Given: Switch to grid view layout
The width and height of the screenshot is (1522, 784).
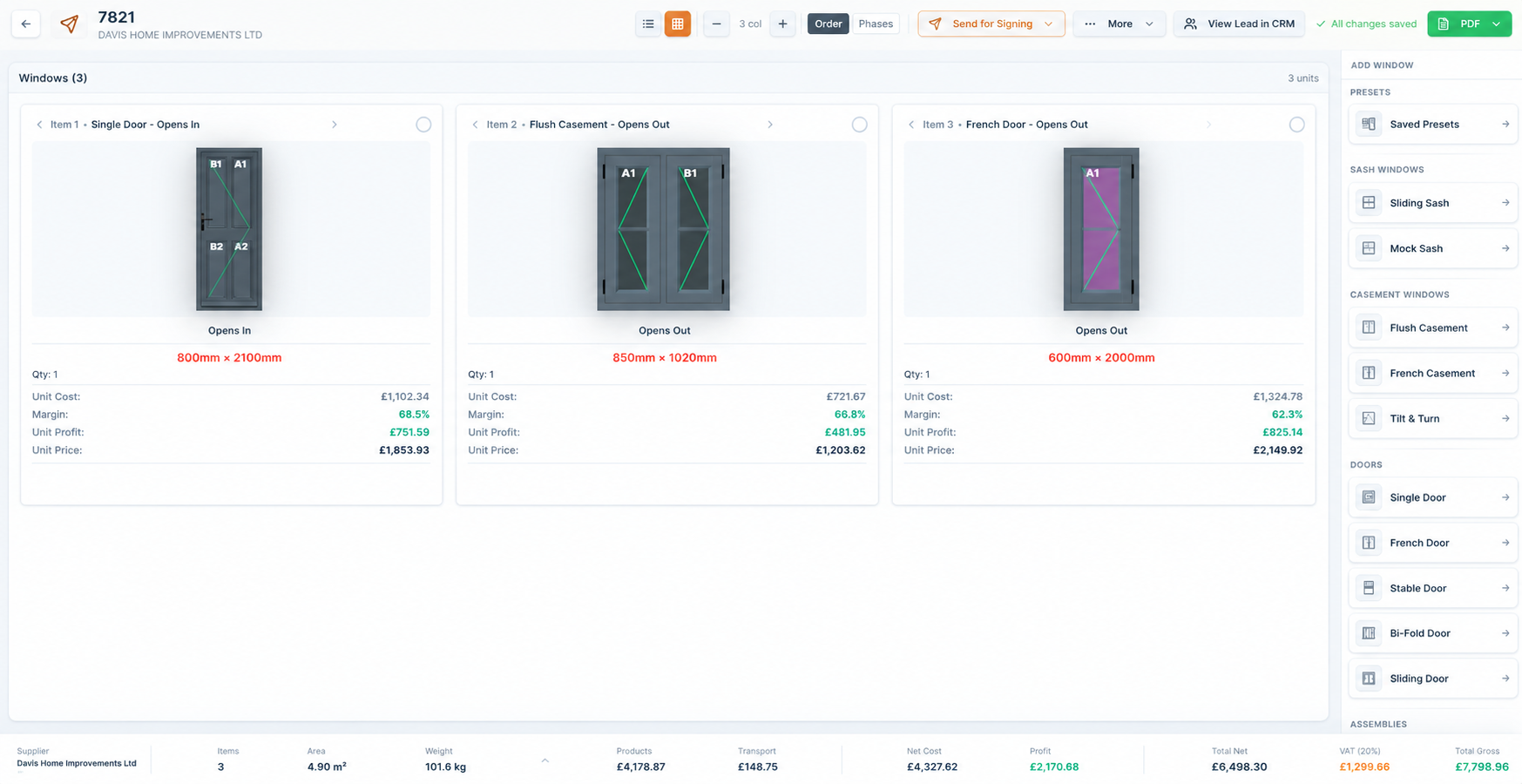Looking at the screenshot, I should point(678,24).
